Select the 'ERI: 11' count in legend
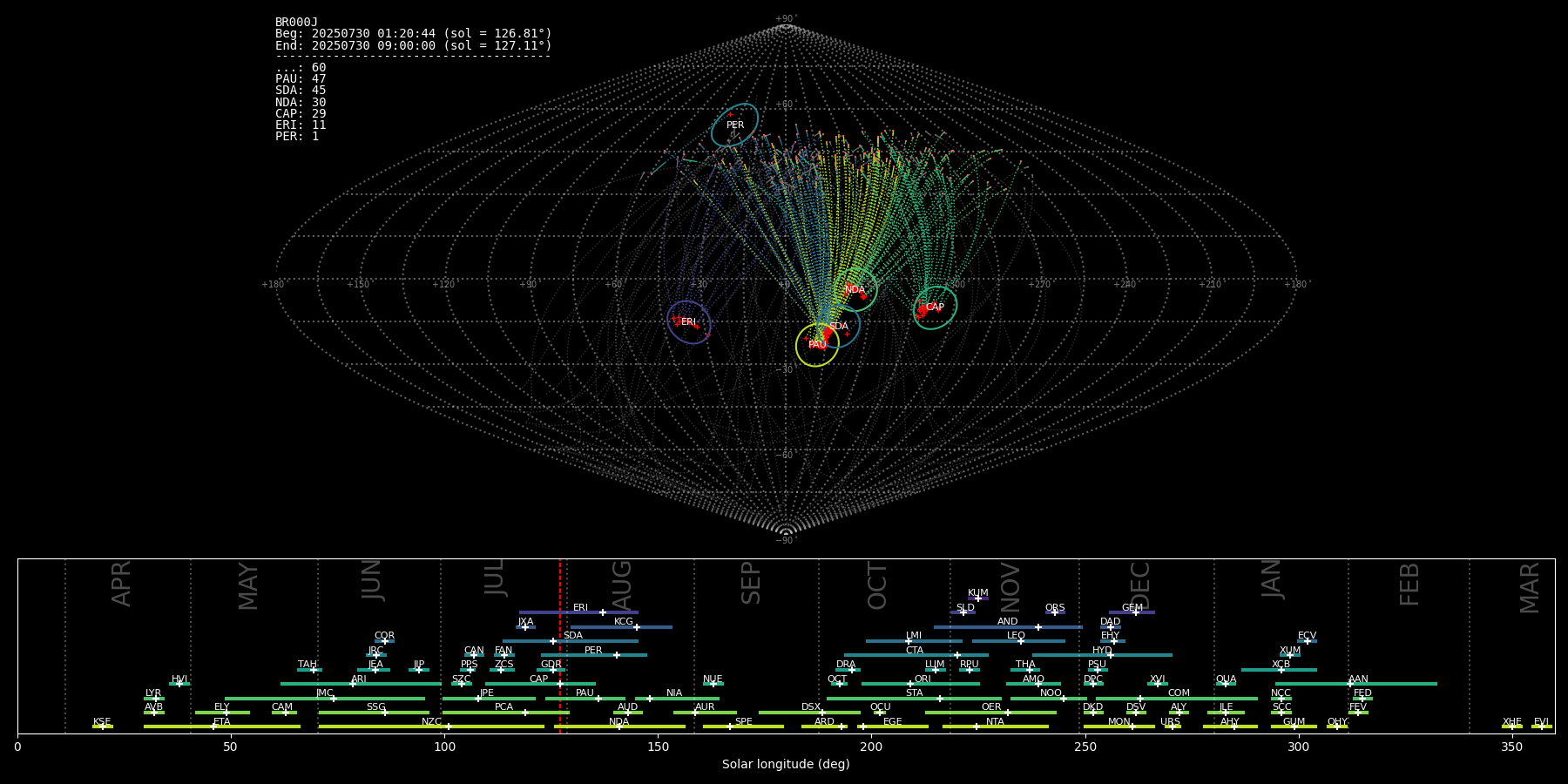The width and height of the screenshot is (1568, 784). click(x=301, y=125)
